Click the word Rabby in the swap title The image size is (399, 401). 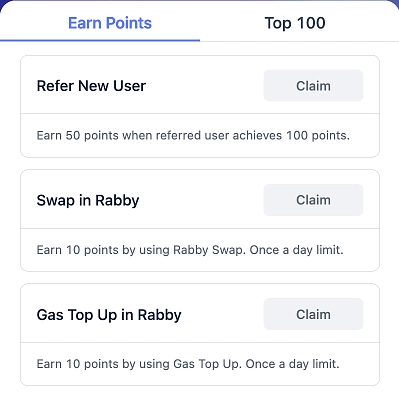click(117, 200)
